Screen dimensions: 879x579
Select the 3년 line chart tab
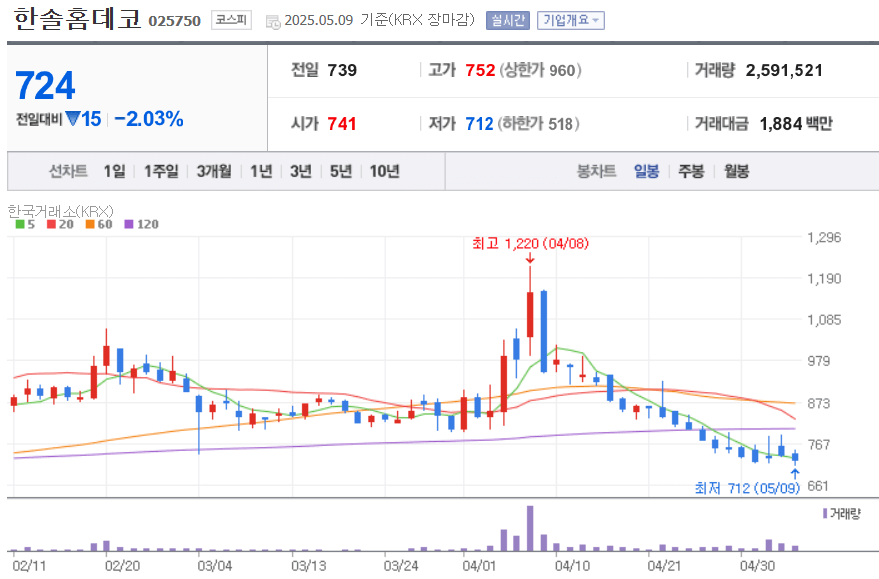coord(300,171)
